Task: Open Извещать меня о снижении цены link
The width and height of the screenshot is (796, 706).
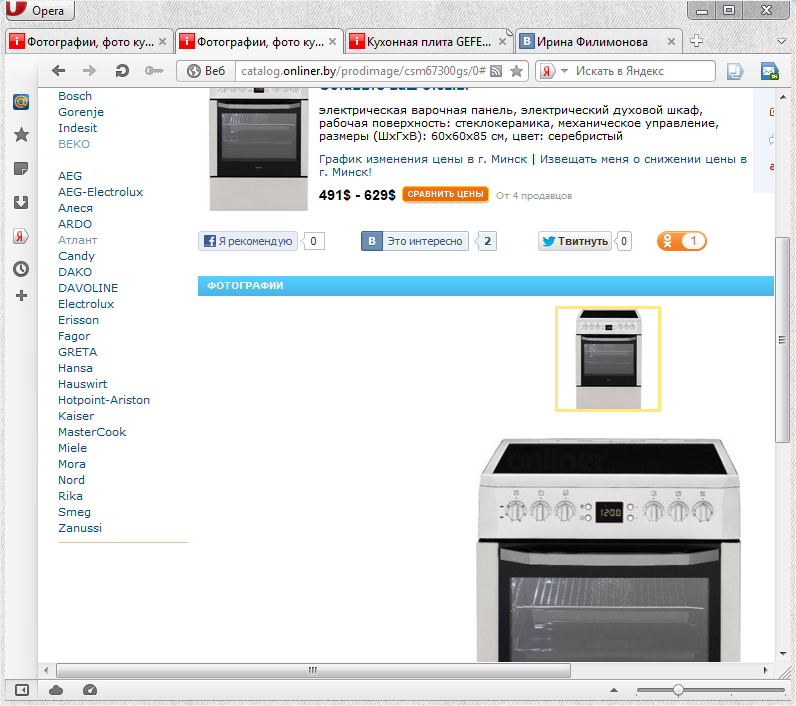Action: 533,166
